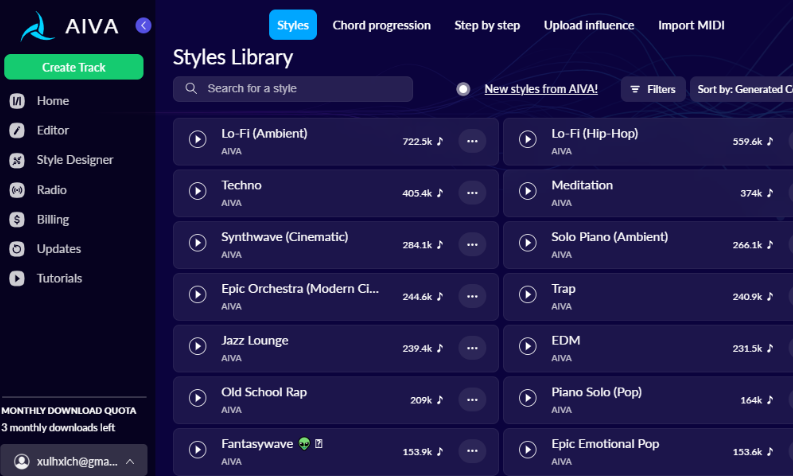Switch to the Upload influence tab
793x476 pixels.
(589, 25)
